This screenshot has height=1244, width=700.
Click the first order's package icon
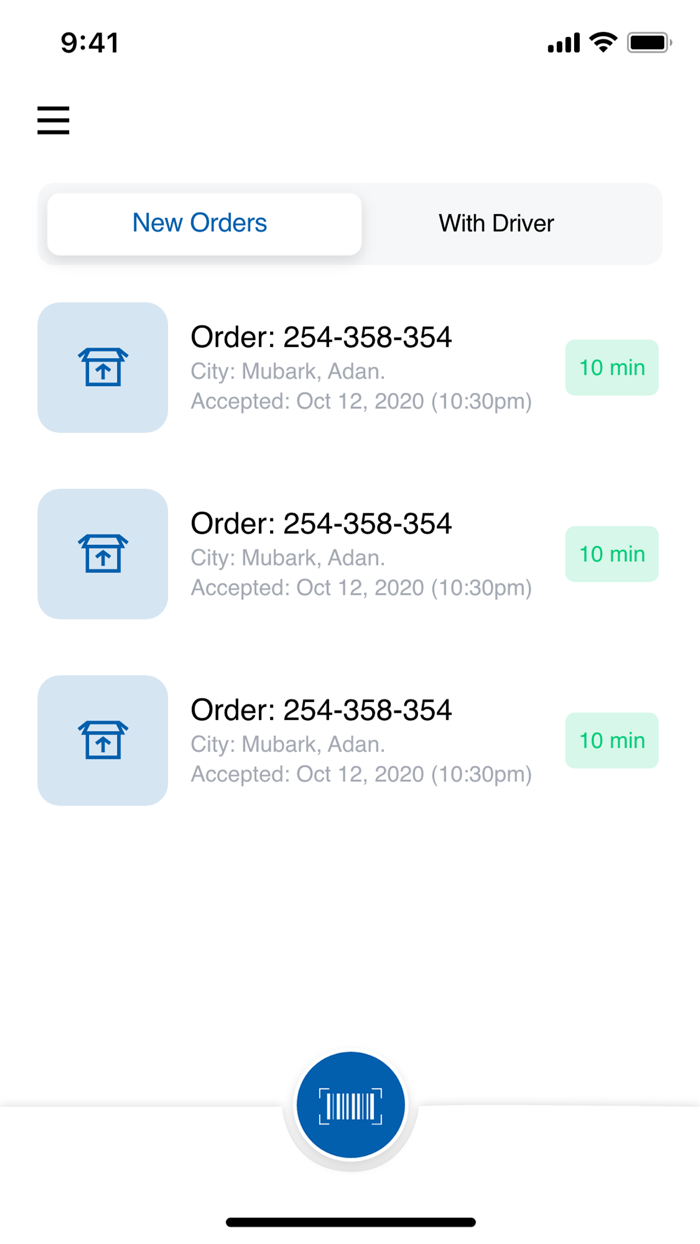[102, 367]
